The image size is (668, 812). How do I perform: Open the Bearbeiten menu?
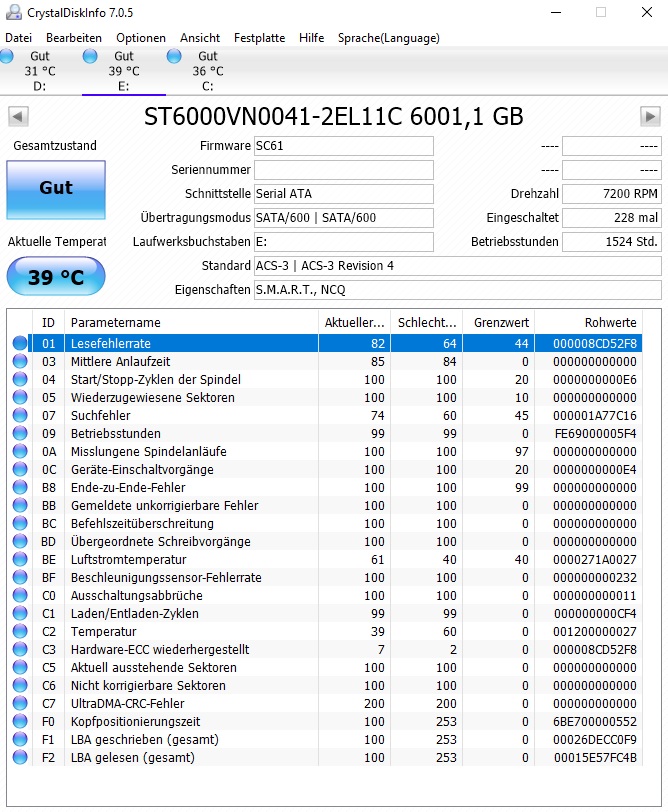[74, 38]
